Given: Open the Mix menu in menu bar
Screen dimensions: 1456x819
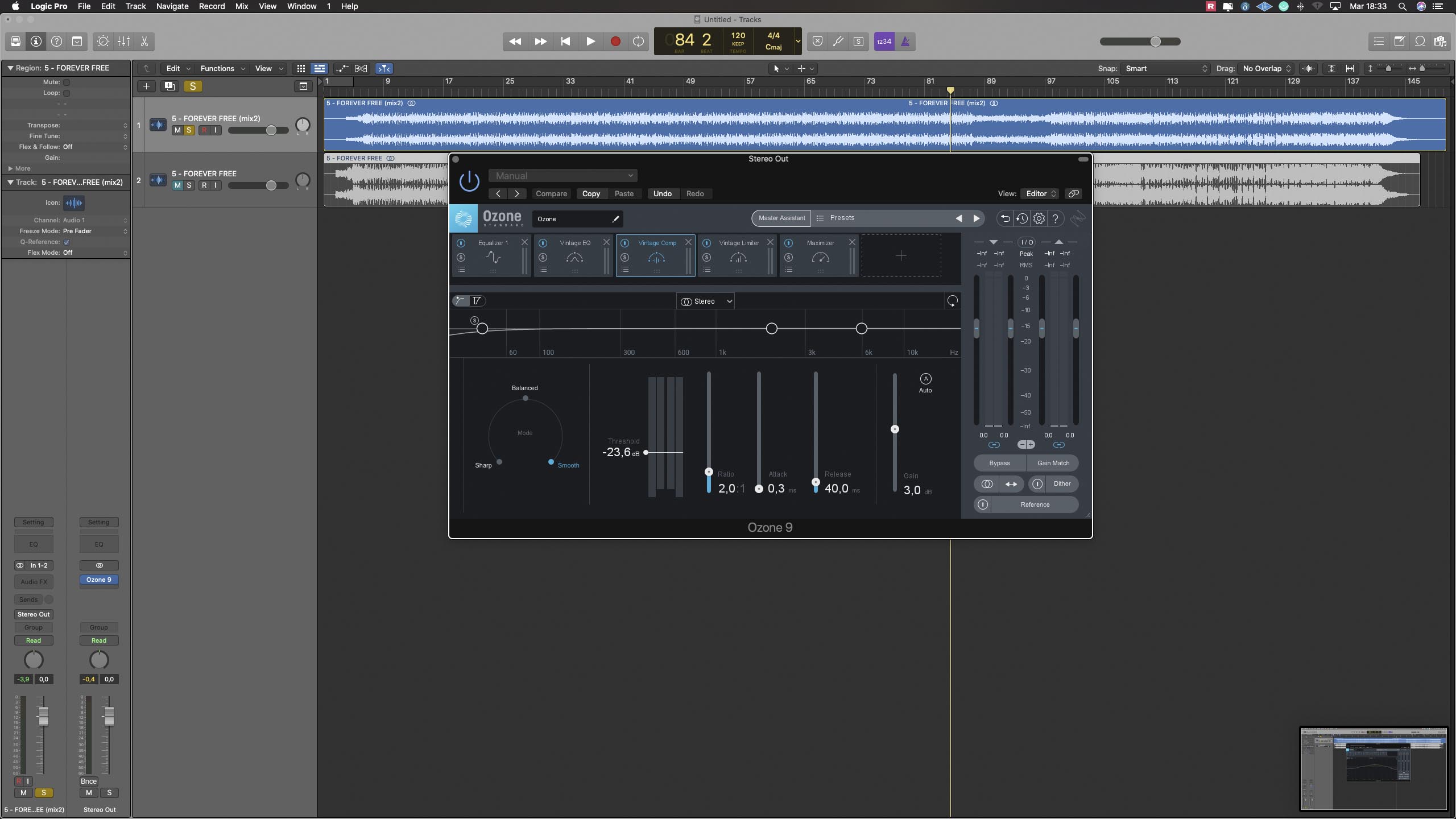Looking at the screenshot, I should point(241,6).
